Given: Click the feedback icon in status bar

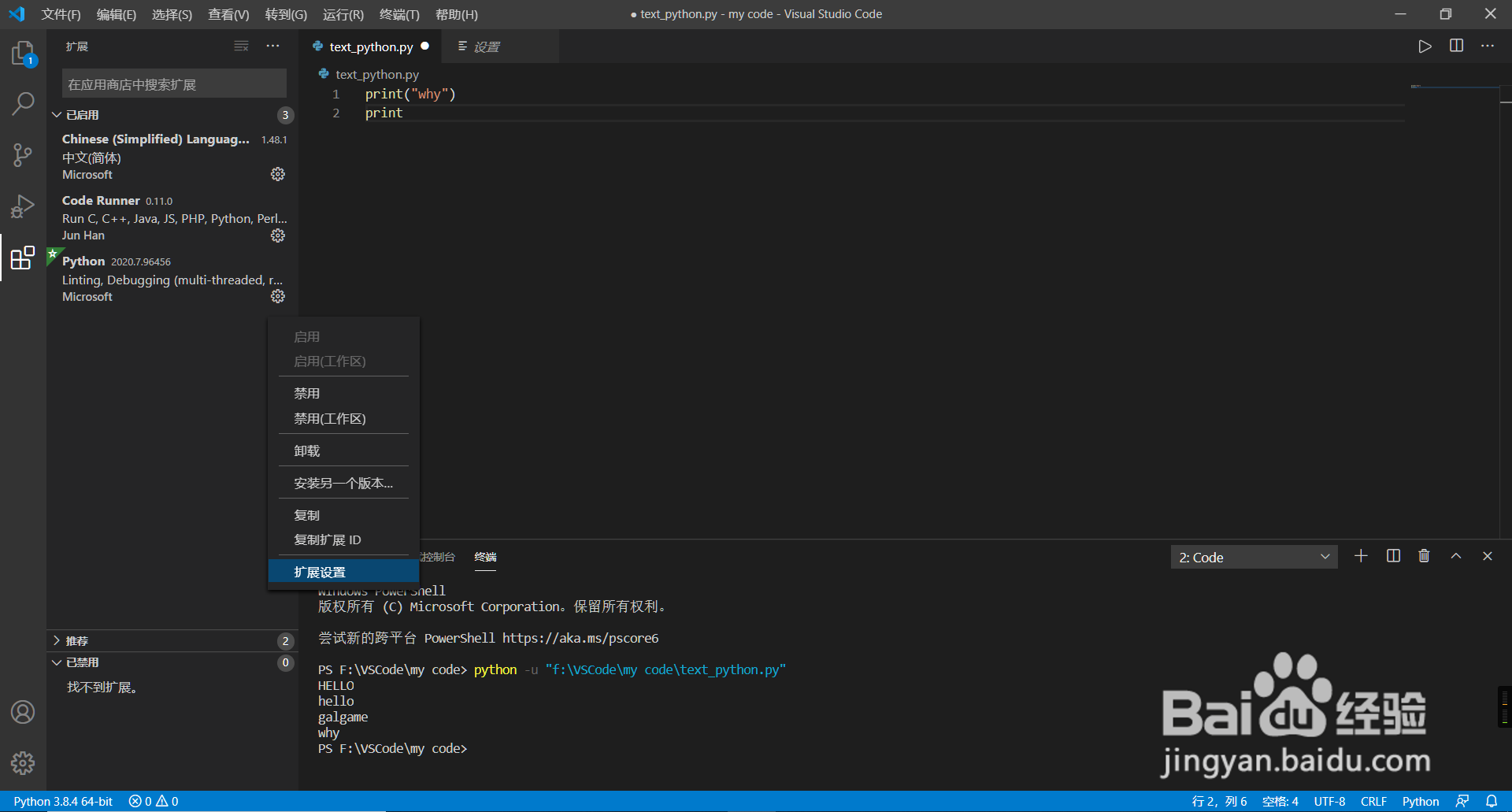Looking at the screenshot, I should (1462, 801).
